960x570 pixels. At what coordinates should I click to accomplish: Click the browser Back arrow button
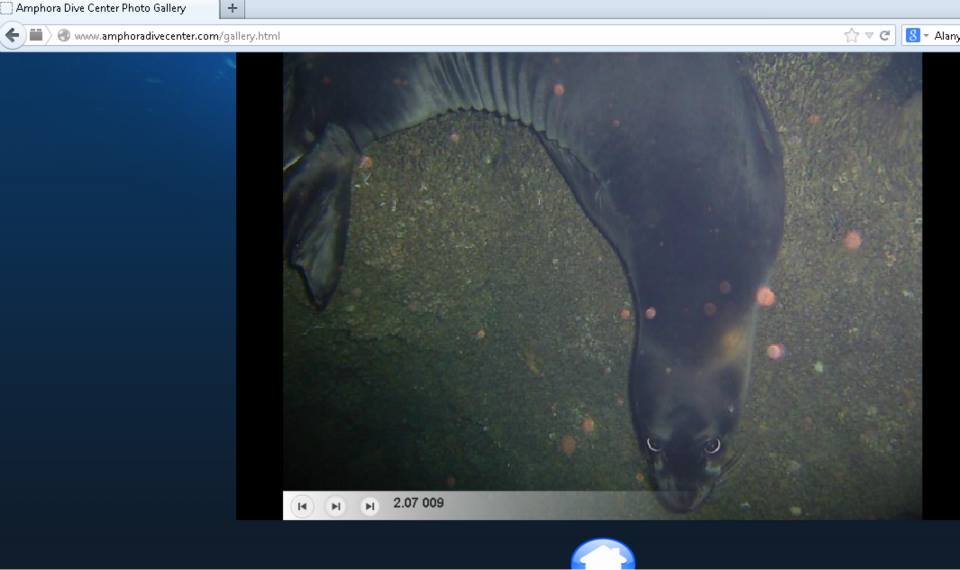[12, 35]
